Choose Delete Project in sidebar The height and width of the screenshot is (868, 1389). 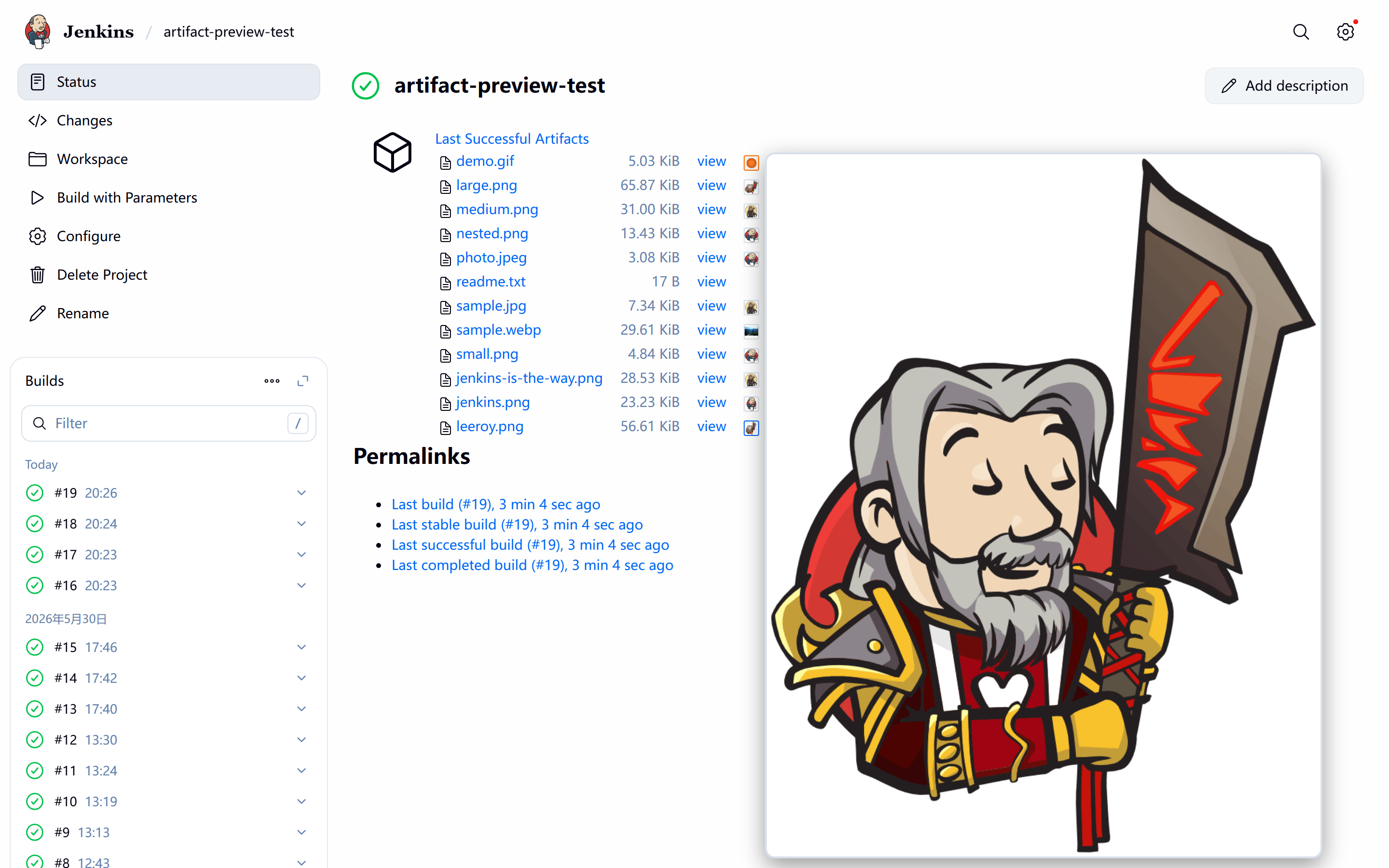click(169, 274)
